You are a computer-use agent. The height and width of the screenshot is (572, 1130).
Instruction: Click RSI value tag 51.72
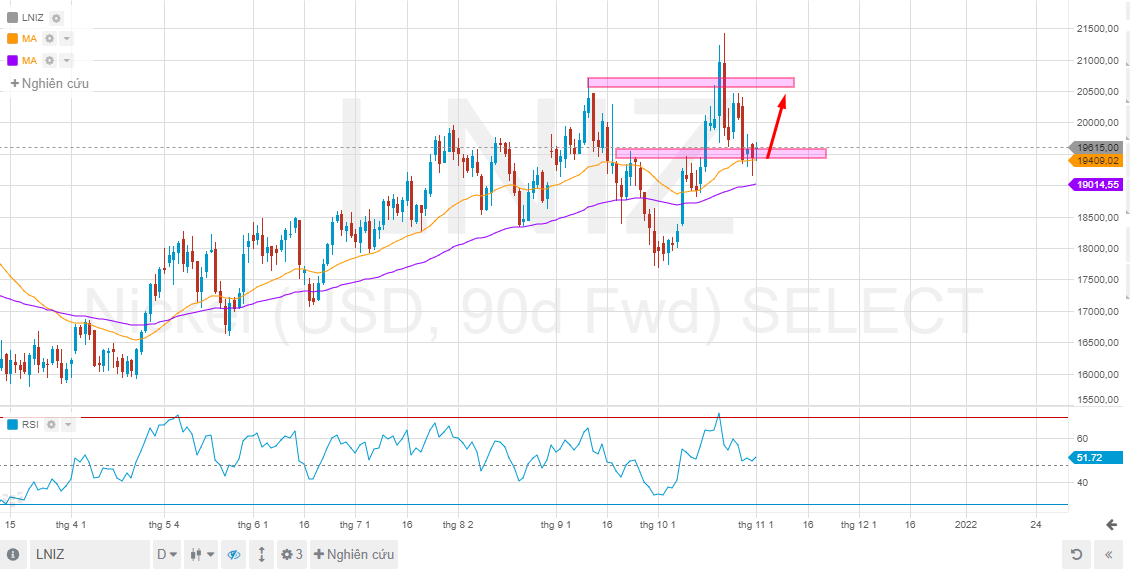pyautogui.click(x=1095, y=457)
